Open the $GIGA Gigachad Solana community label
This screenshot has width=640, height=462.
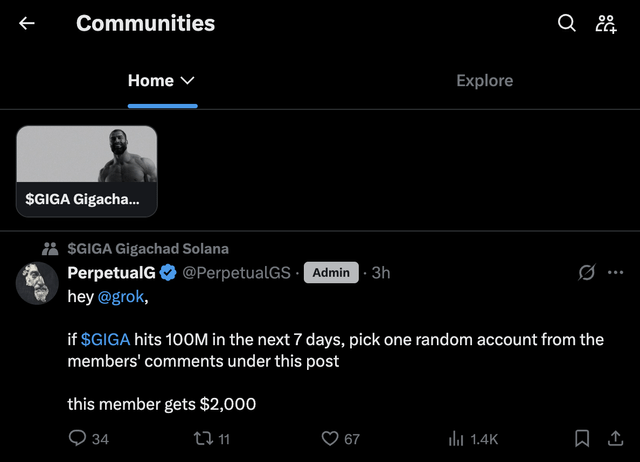148,248
